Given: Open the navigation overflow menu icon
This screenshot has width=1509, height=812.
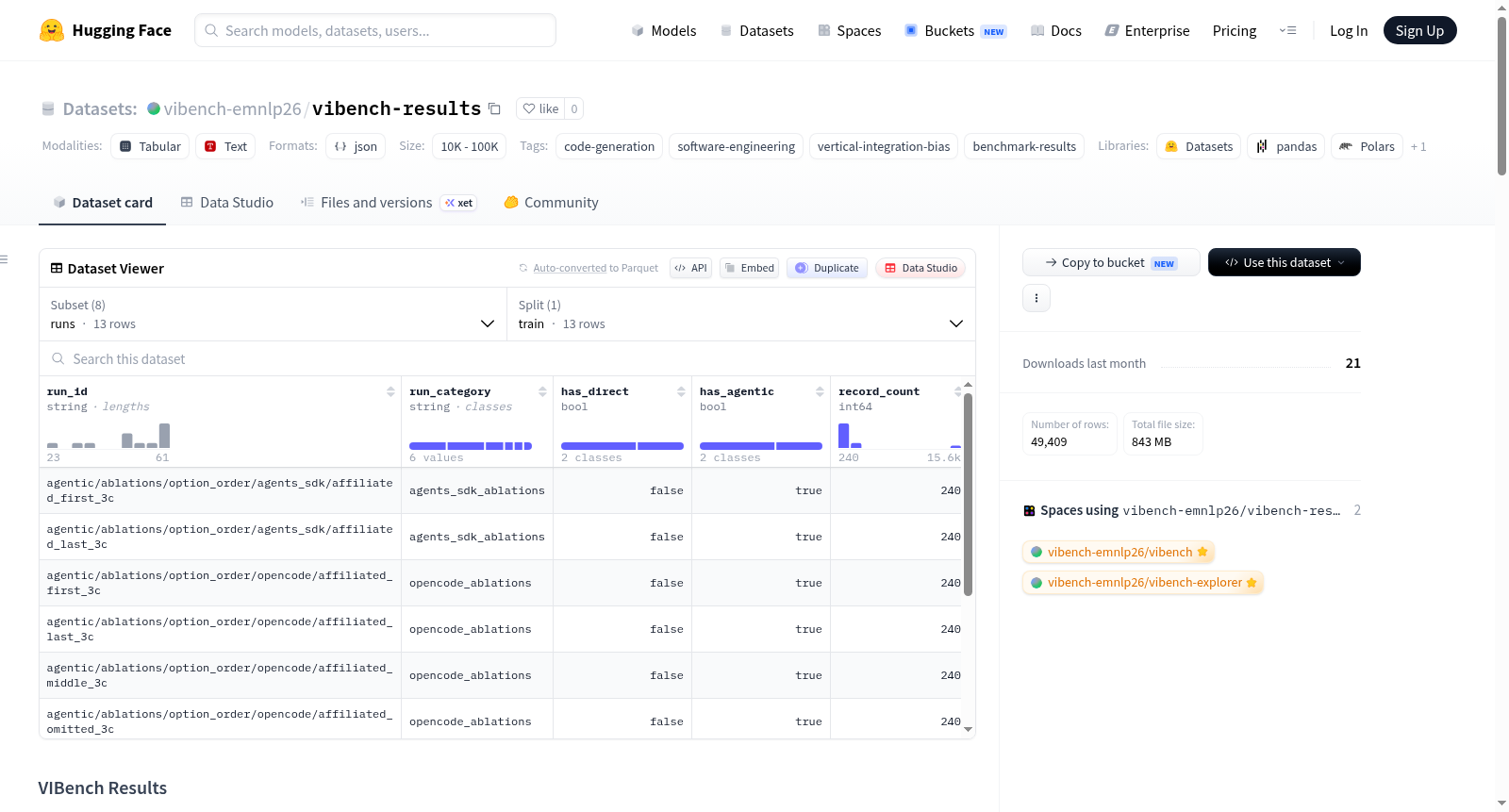Looking at the screenshot, I should [1287, 30].
